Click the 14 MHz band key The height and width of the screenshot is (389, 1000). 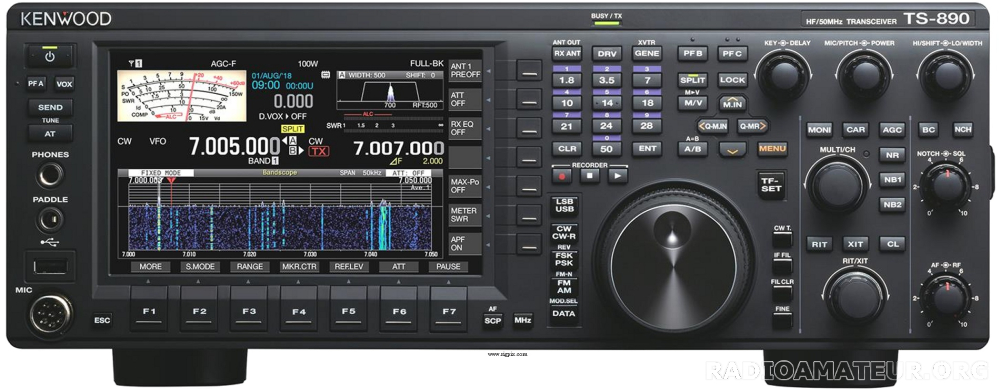coord(607,103)
